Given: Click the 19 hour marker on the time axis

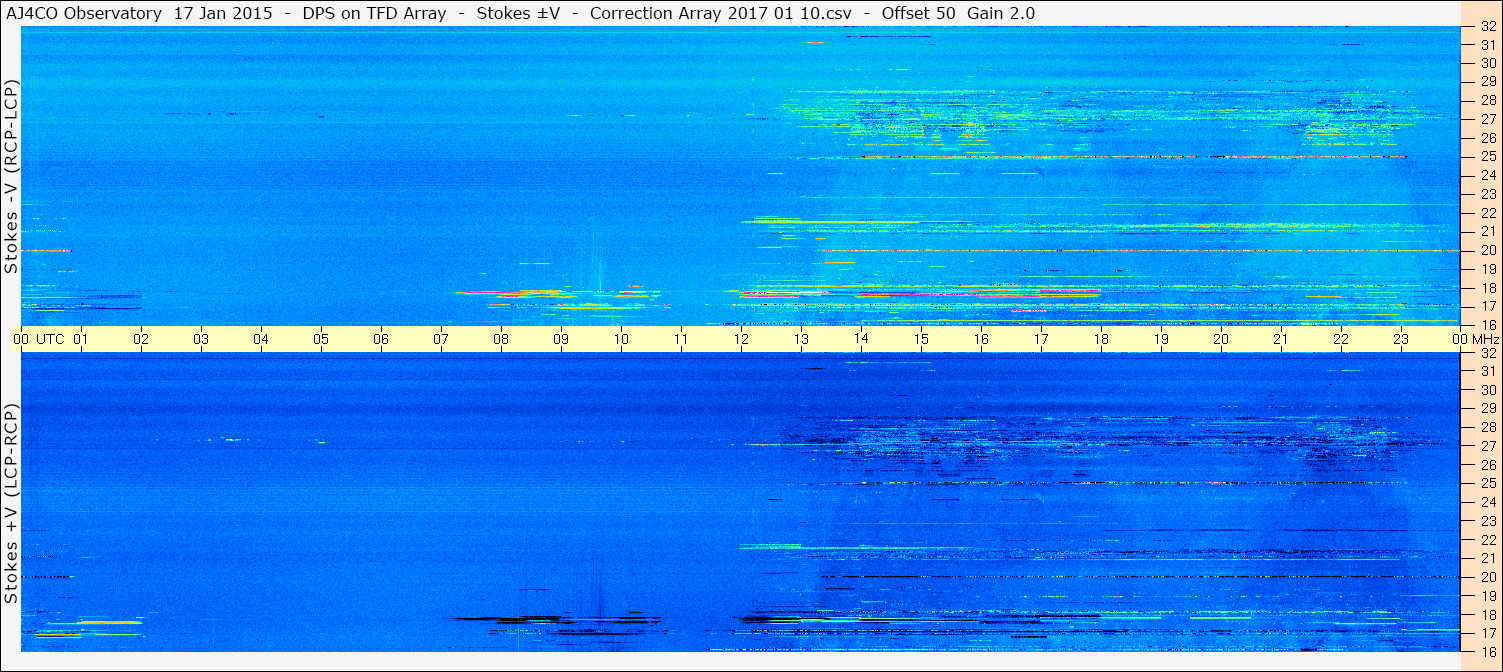Looking at the screenshot, I should coord(1161,340).
